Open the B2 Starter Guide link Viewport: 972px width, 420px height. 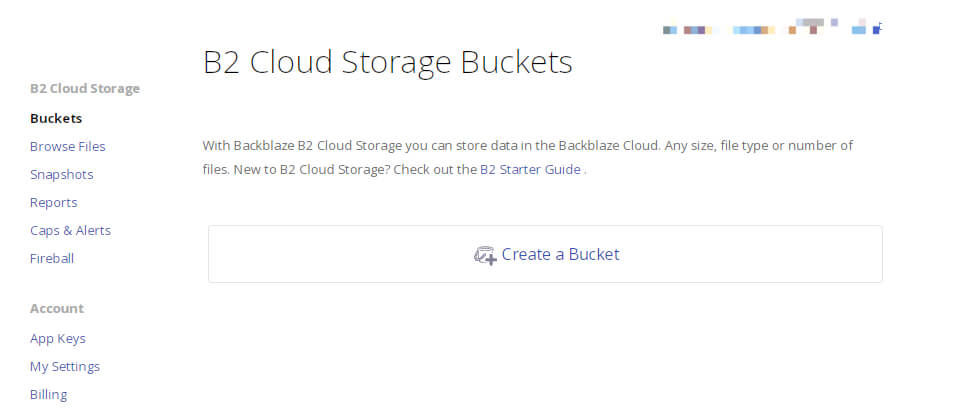530,169
